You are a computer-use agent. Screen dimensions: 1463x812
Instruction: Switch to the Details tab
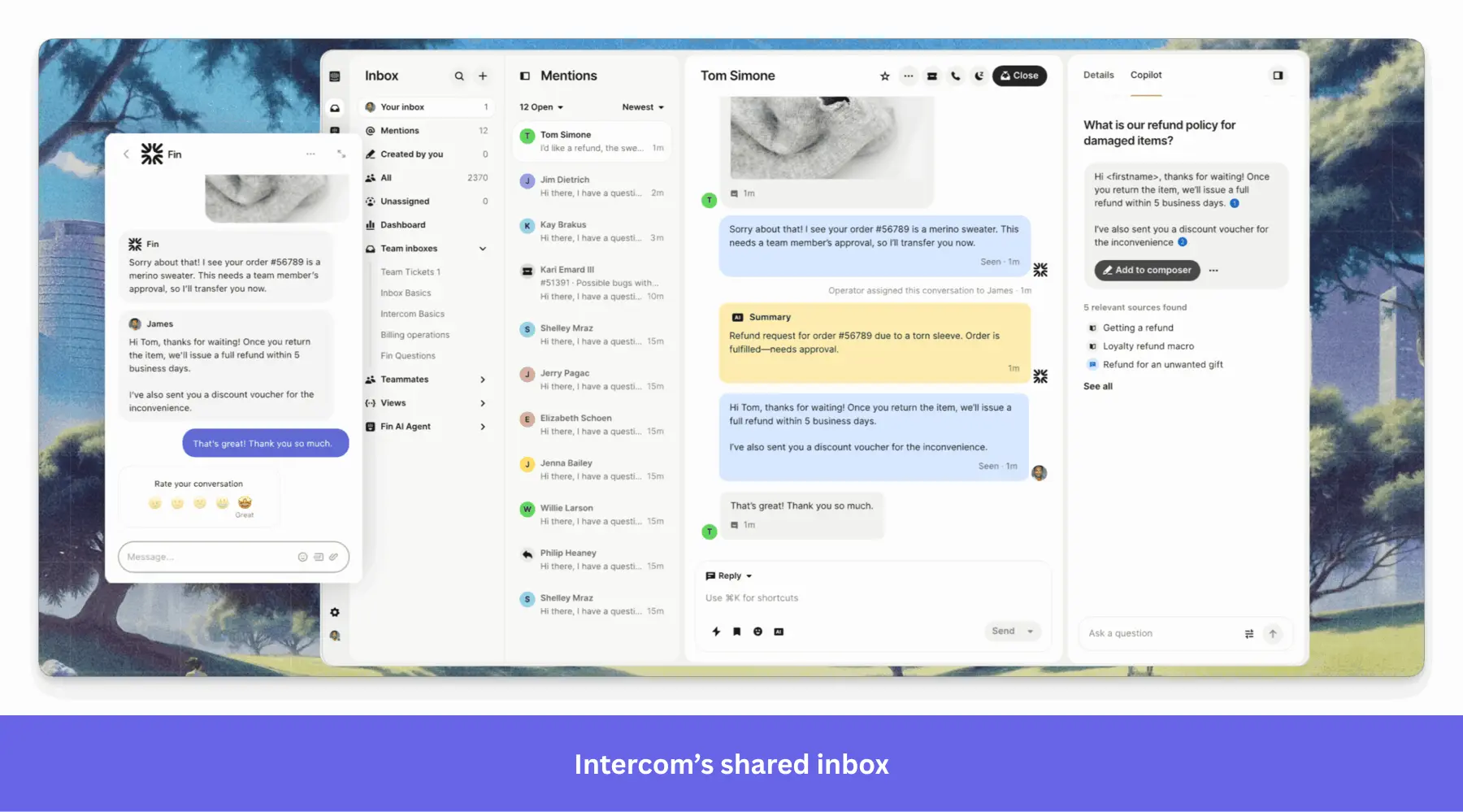click(x=1098, y=75)
